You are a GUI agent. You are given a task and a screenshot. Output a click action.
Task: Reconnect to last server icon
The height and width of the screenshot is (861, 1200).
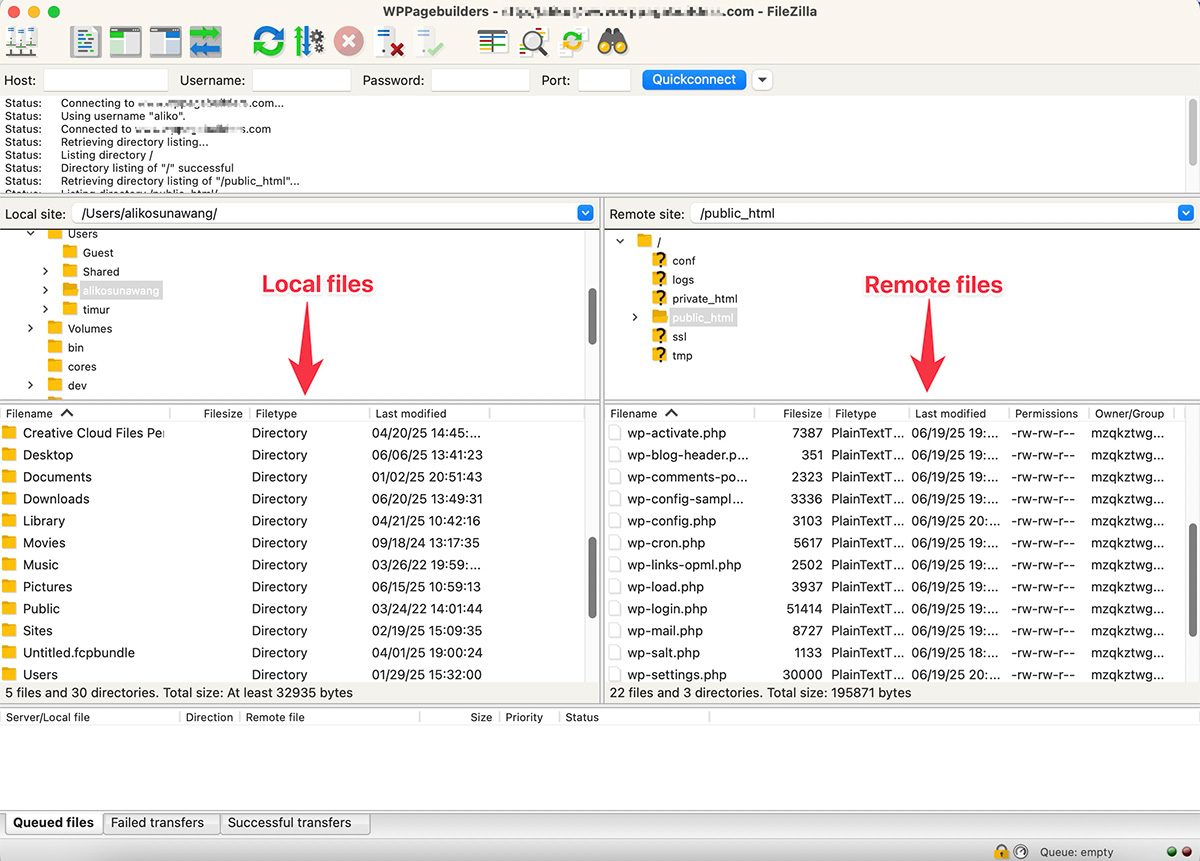[429, 42]
